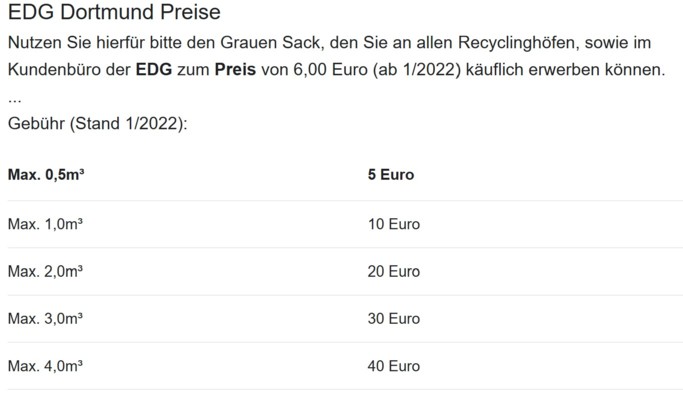This screenshot has width=683, height=403.
Task: Select the '5 Euro' table cell
Action: pos(391,175)
